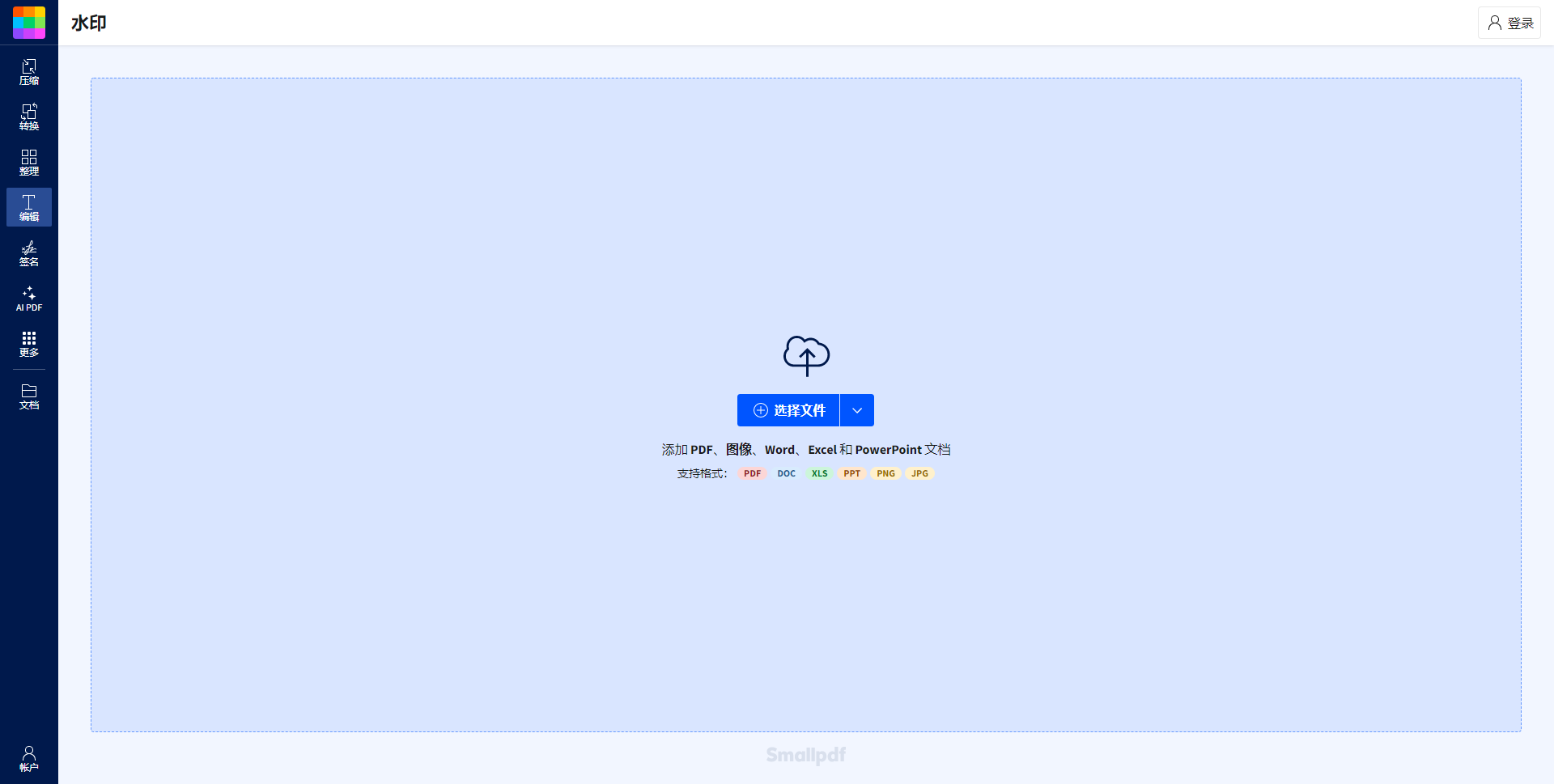Open the 转换 tool from the sidebar

click(28, 117)
